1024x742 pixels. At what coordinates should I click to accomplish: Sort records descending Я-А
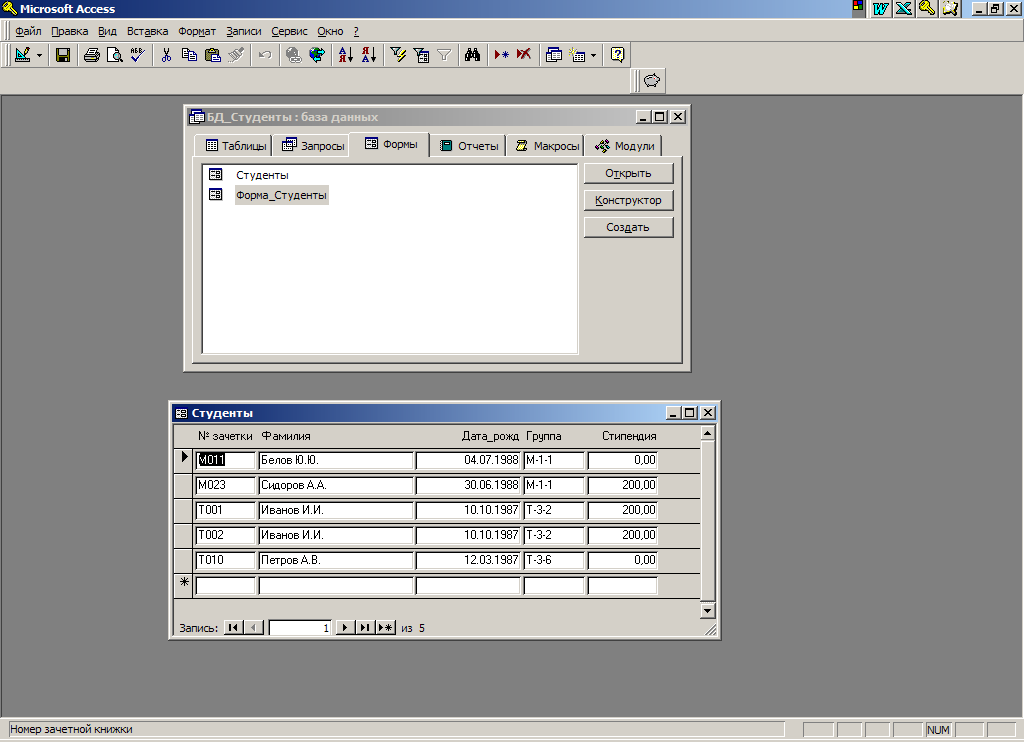click(369, 55)
